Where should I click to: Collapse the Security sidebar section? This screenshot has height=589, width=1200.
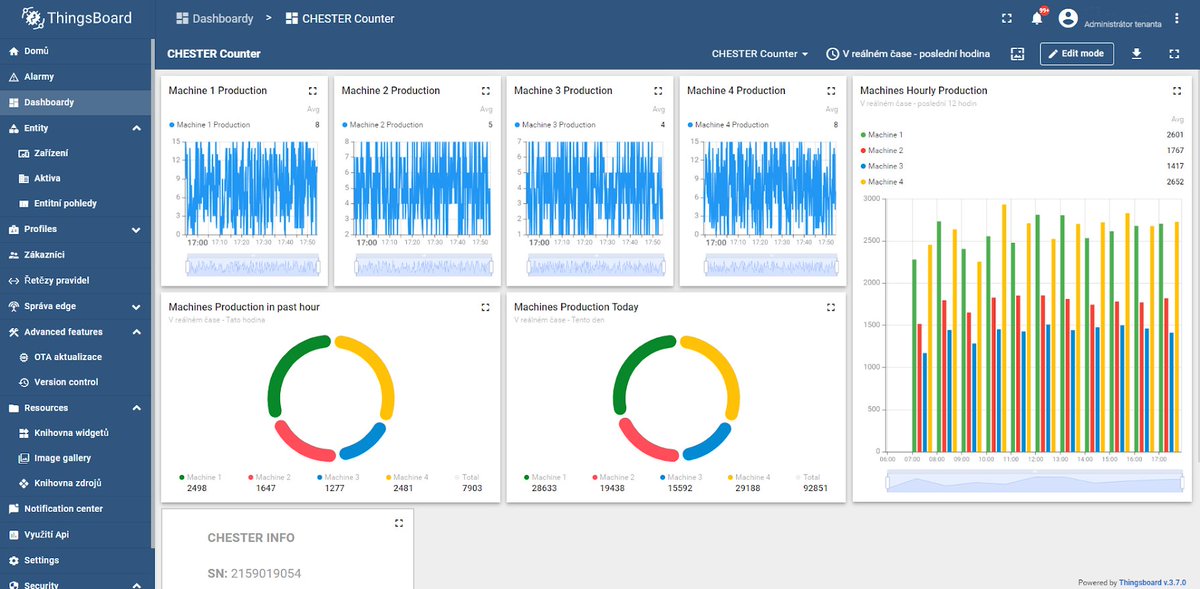coord(136,584)
